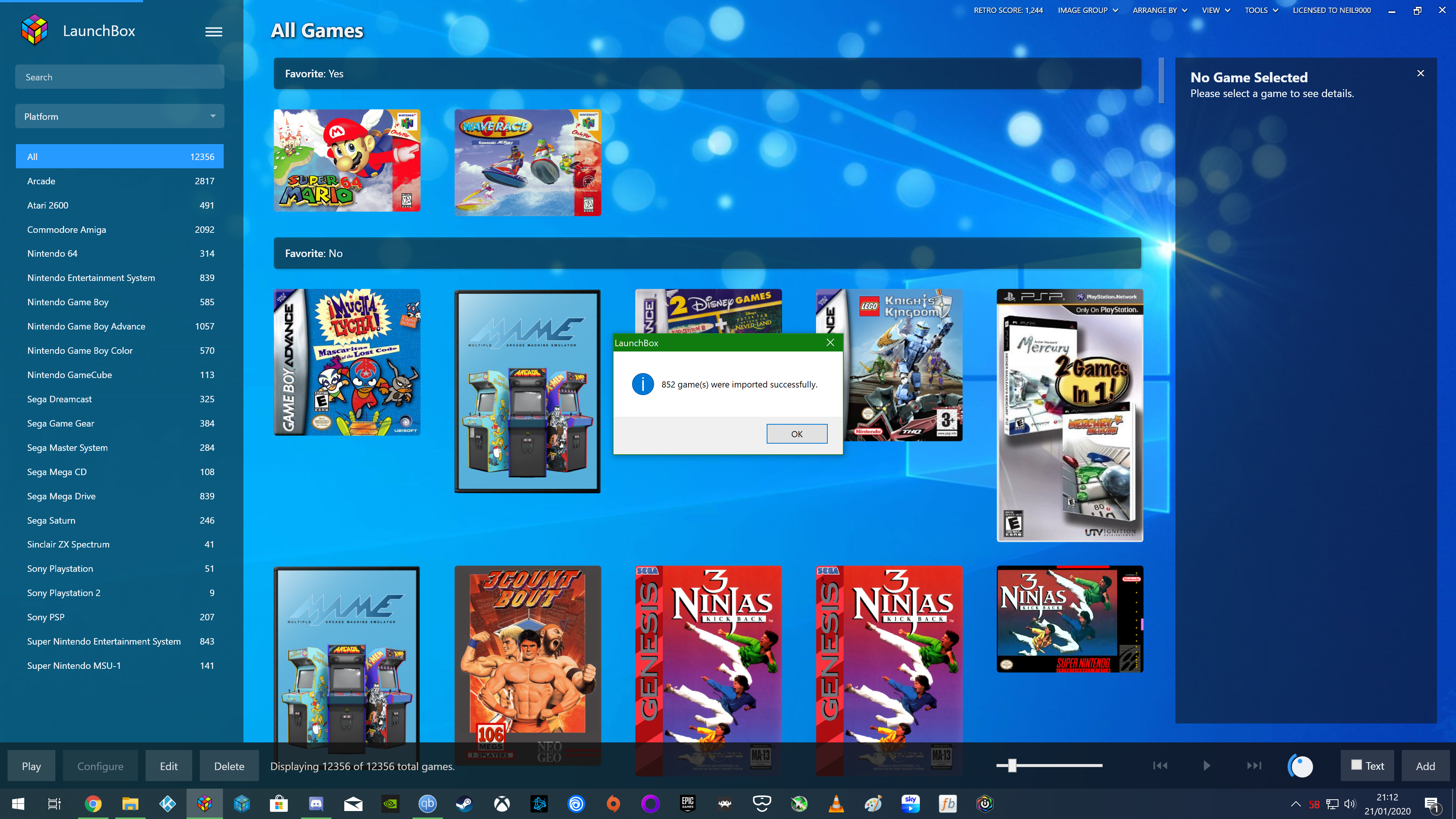The width and height of the screenshot is (1456, 819).
Task: Open Task View from the taskbar
Action: (54, 803)
